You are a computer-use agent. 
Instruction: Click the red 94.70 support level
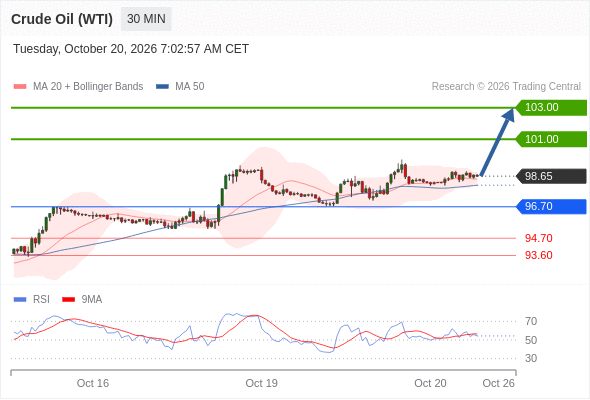pyautogui.click(x=539, y=238)
